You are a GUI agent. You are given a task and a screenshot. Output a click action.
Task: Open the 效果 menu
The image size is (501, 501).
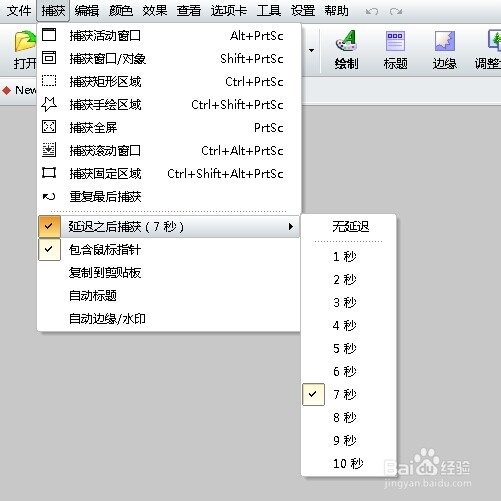click(x=155, y=11)
